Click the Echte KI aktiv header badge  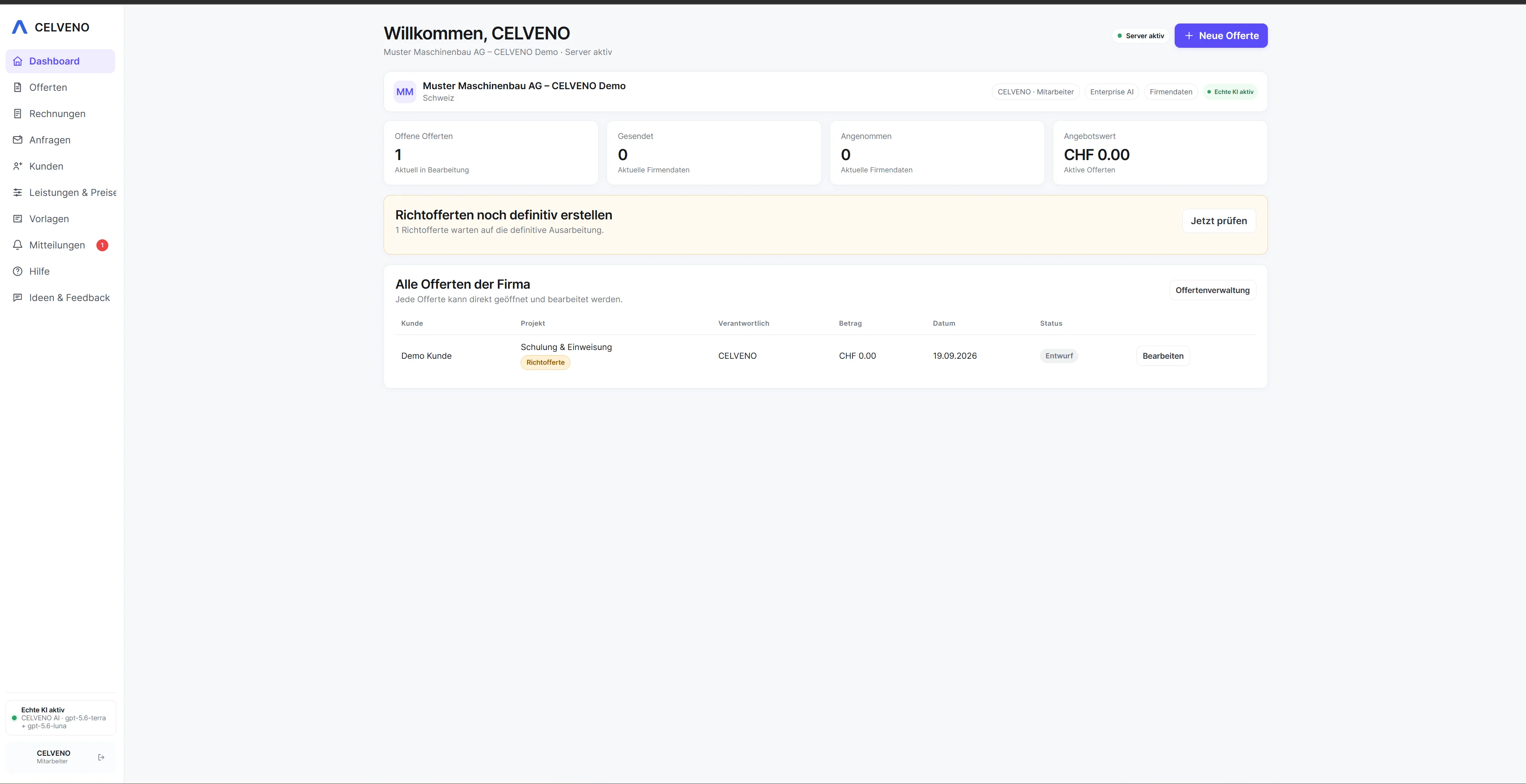click(x=1230, y=92)
